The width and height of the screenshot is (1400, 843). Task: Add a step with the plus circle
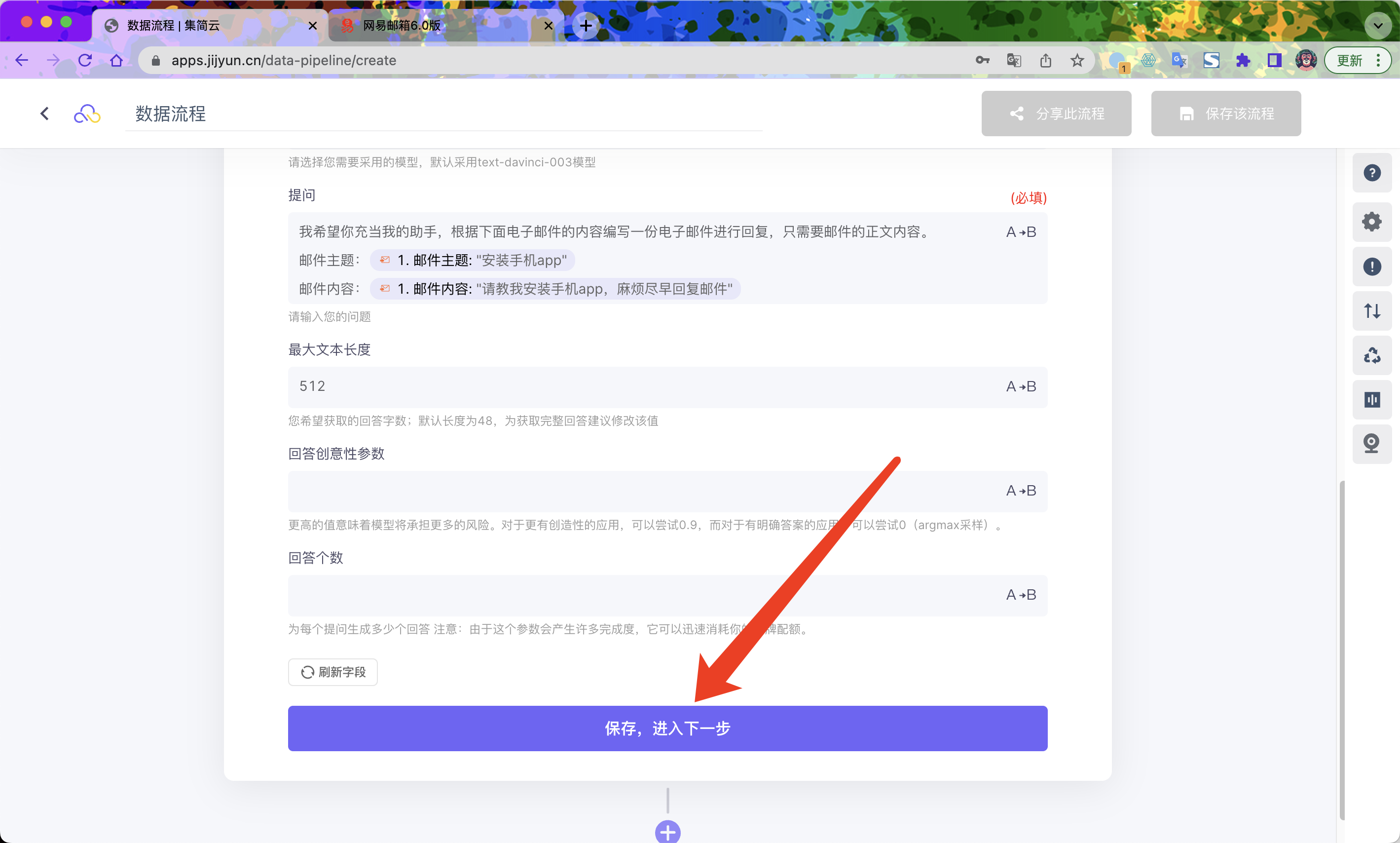tap(667, 832)
